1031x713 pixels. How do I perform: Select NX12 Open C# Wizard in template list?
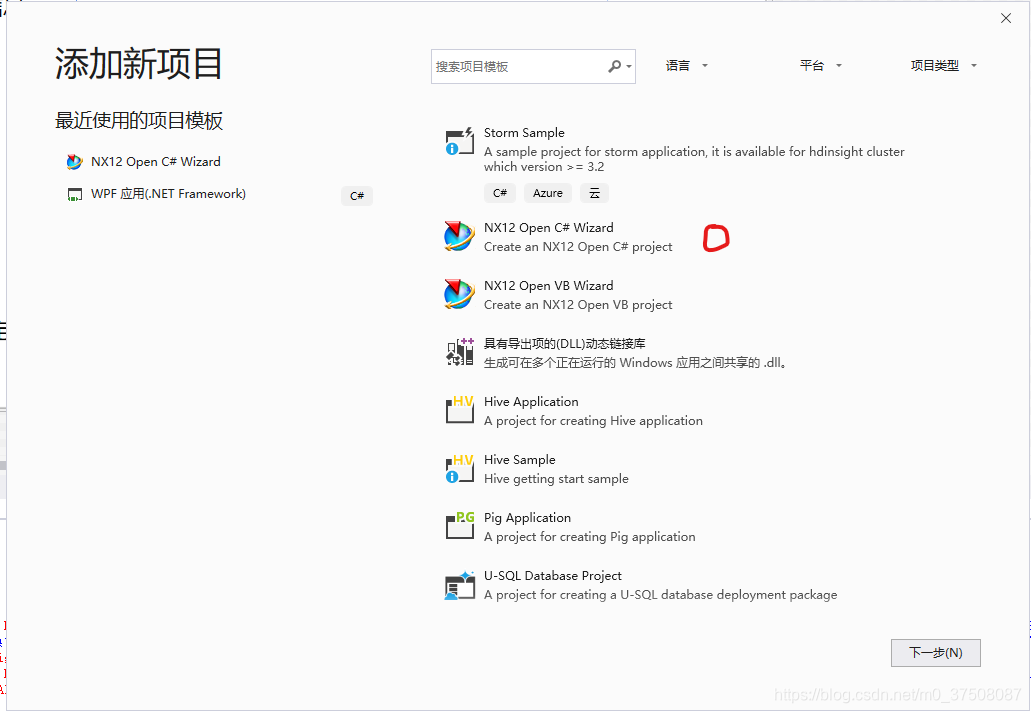[x=548, y=228]
